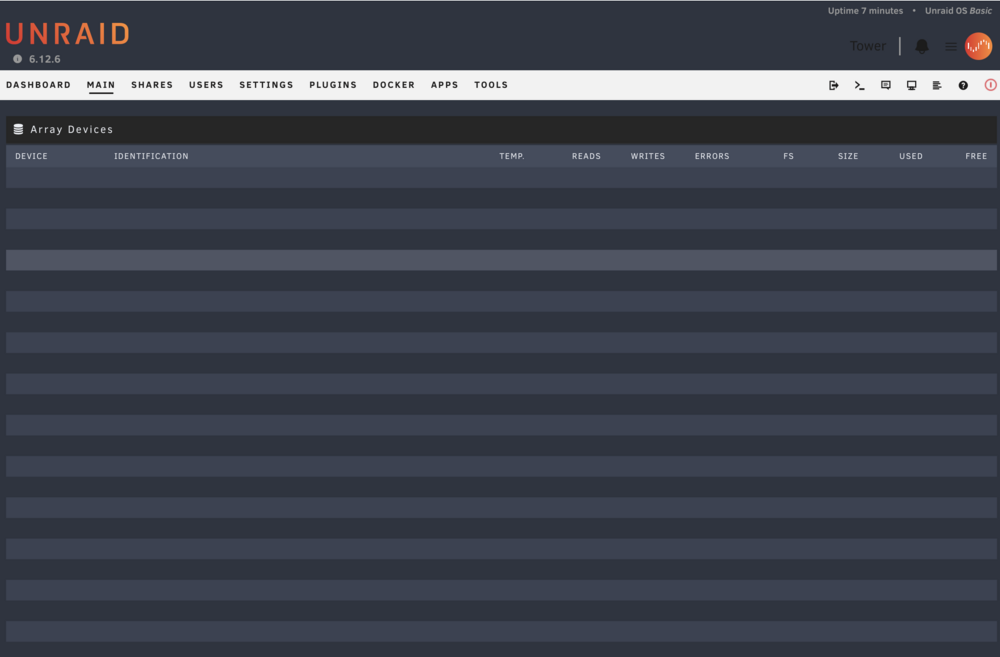Click the Tower server name
Viewport: 1000px width, 657px height.
point(867,46)
